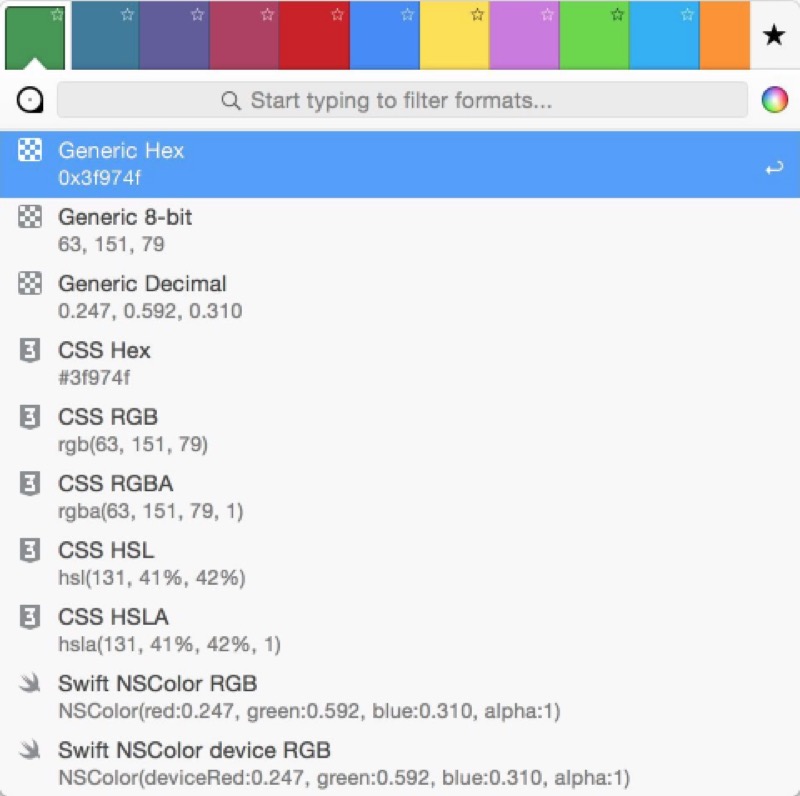
Task: Click the return arrow on Generic Hex
Action: click(x=773, y=169)
